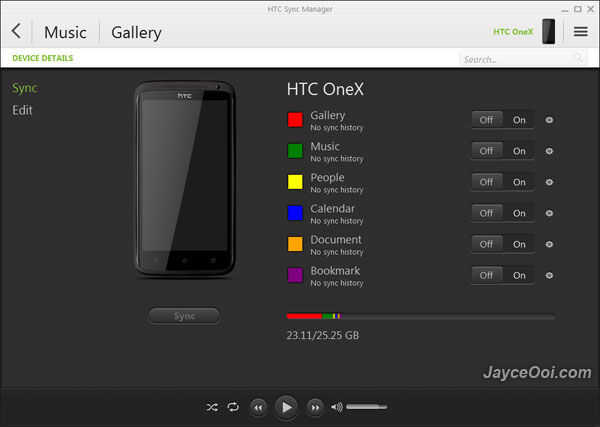Turn People sync On

pos(519,182)
